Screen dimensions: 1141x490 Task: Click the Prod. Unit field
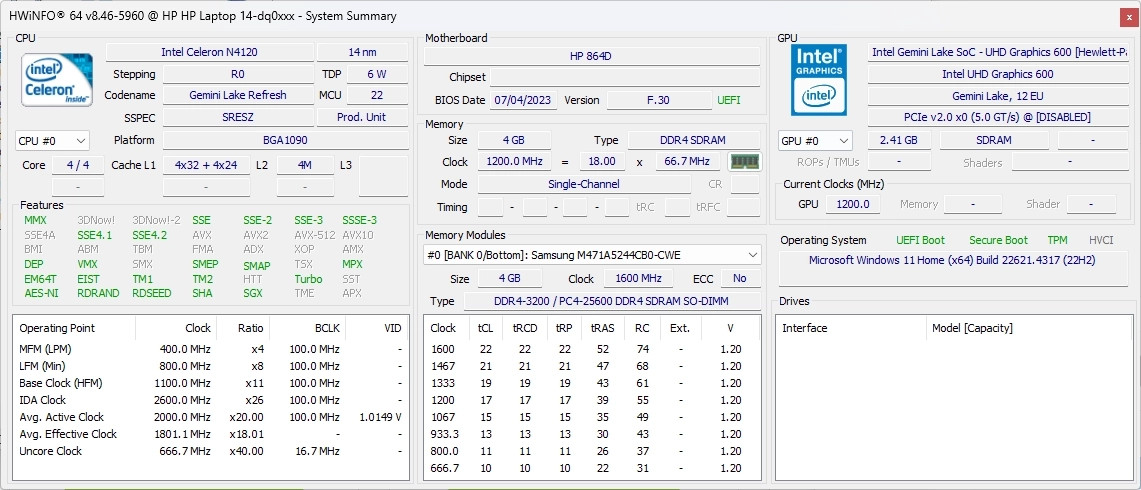tap(362, 117)
